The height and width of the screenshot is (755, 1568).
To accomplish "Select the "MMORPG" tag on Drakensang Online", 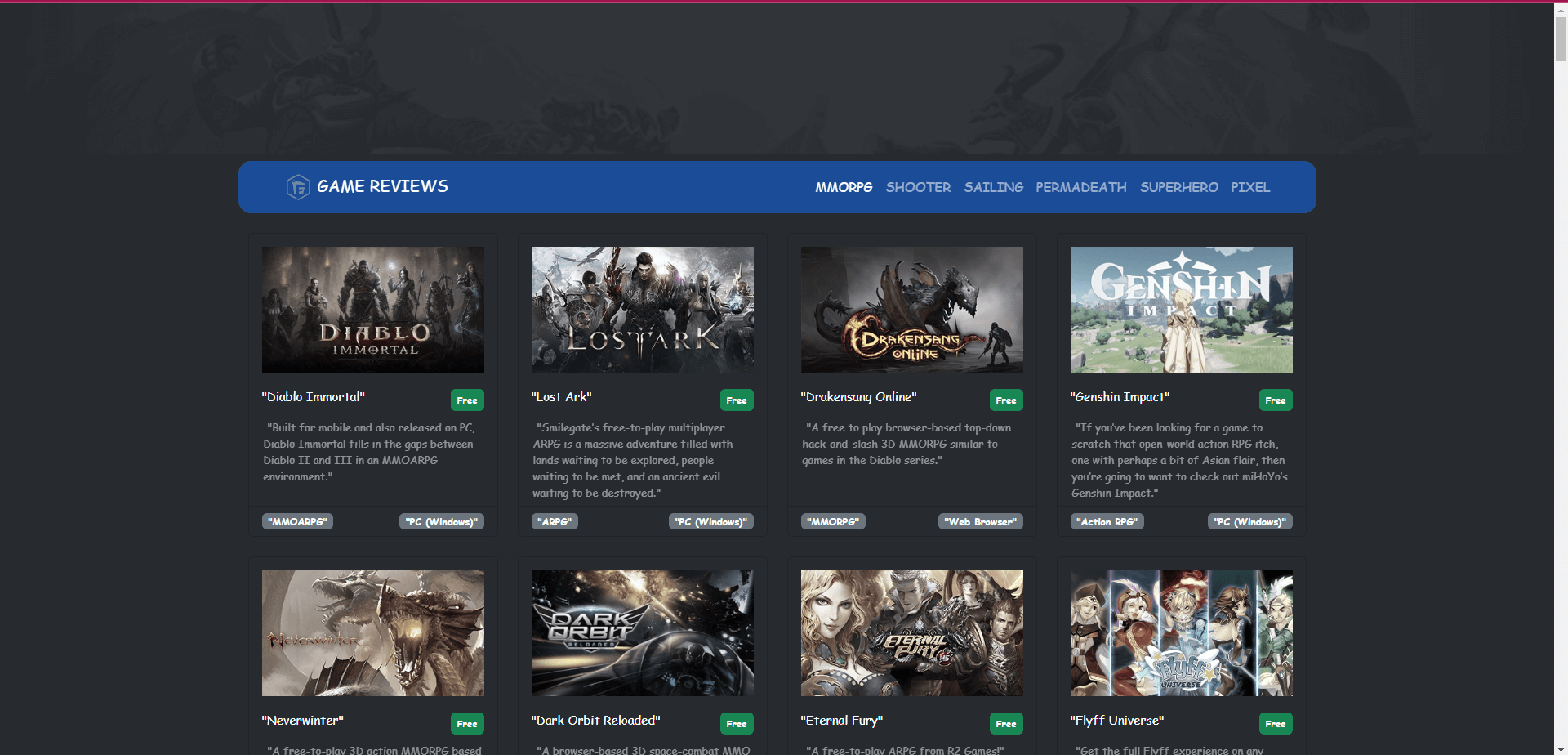I will pyautogui.click(x=833, y=521).
